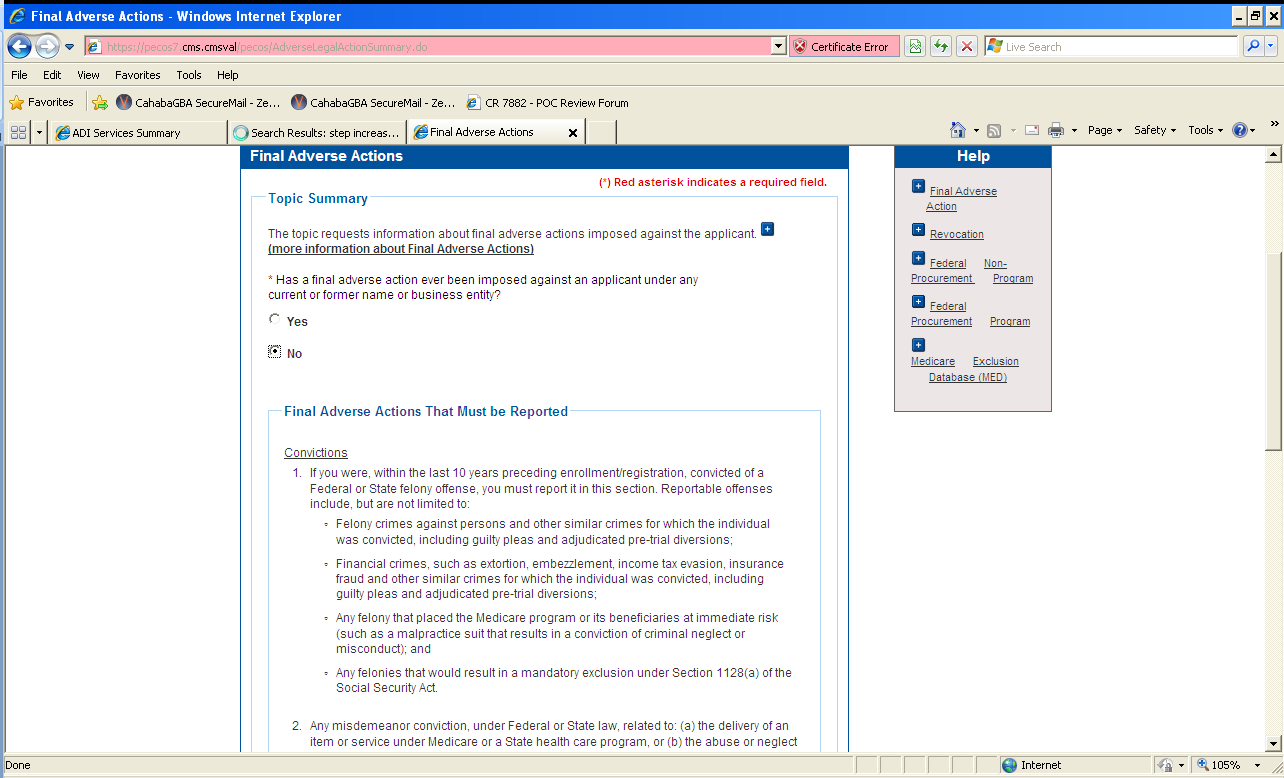
Task: Open the Tools menu in menu bar
Action: [189, 75]
